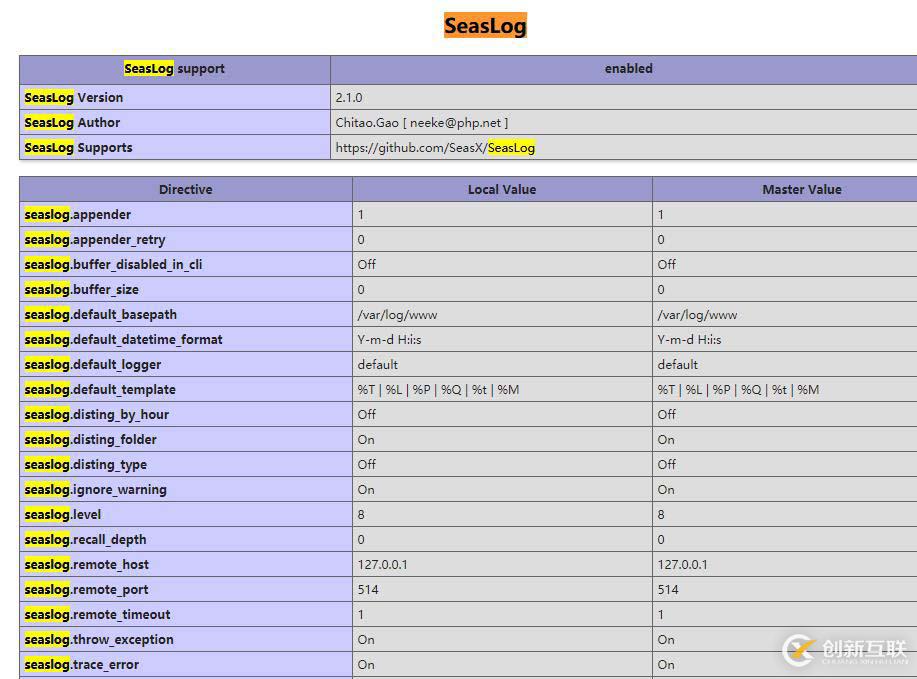Select the seaslog.buffer_disabled_in_cli directive
Screen dimensions: 917x679
[x=113, y=265]
